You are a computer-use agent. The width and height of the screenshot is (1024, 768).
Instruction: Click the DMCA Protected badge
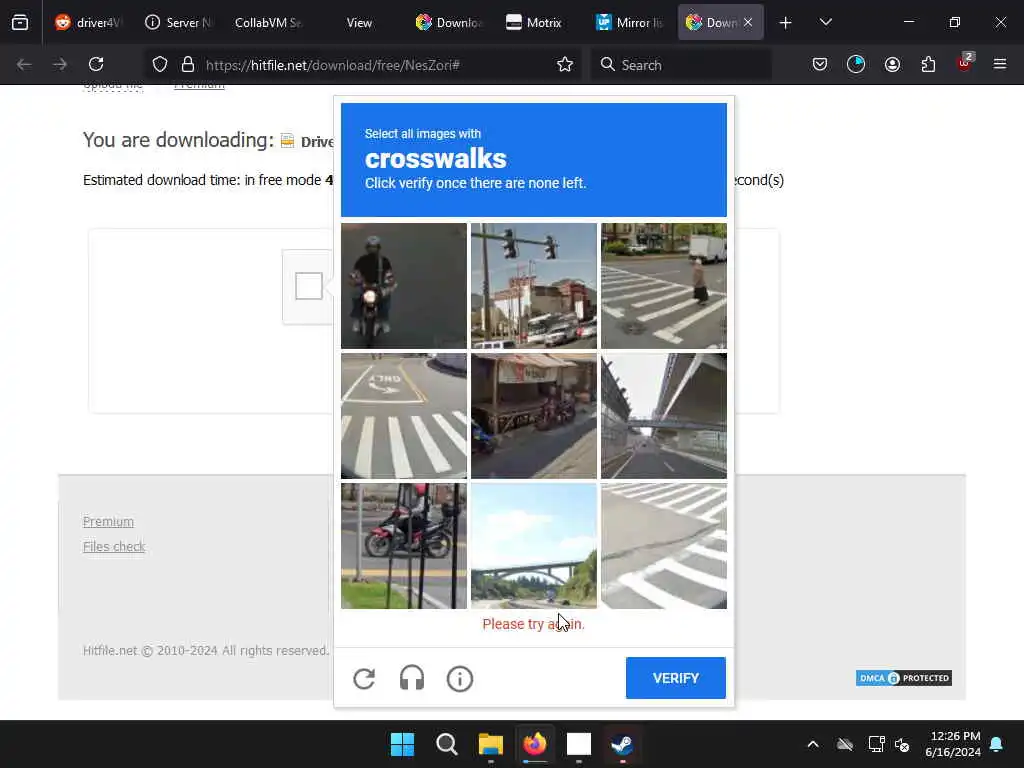904,678
